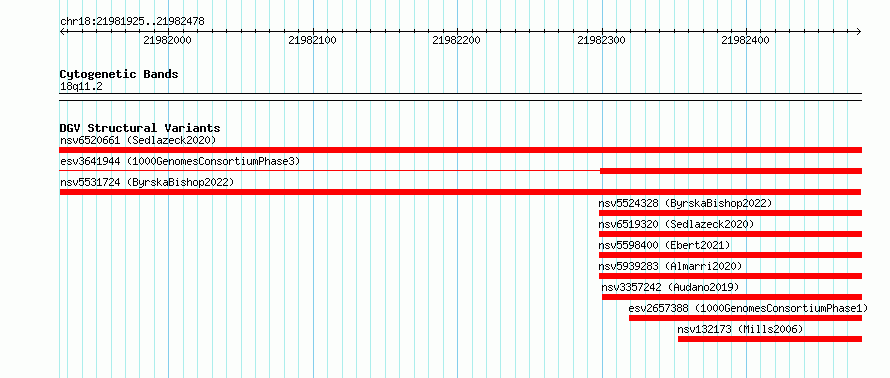
Task: Click the cytogenetic band 18q11.2 bar
Action: coord(460,97)
